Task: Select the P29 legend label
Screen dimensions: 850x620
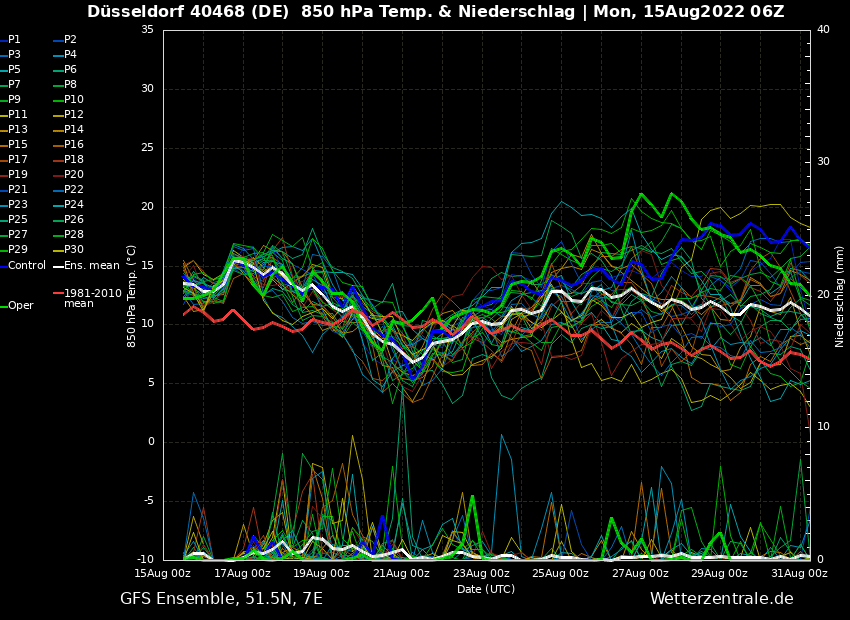Action: click(x=18, y=250)
